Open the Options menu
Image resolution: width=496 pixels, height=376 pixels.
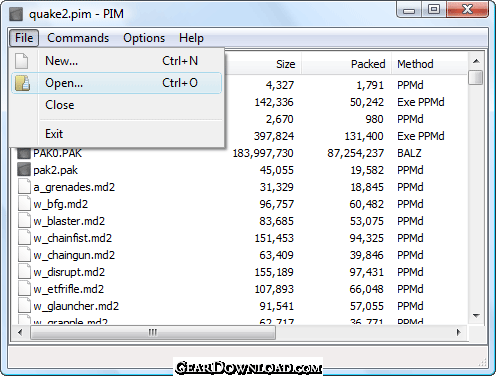coord(144,38)
